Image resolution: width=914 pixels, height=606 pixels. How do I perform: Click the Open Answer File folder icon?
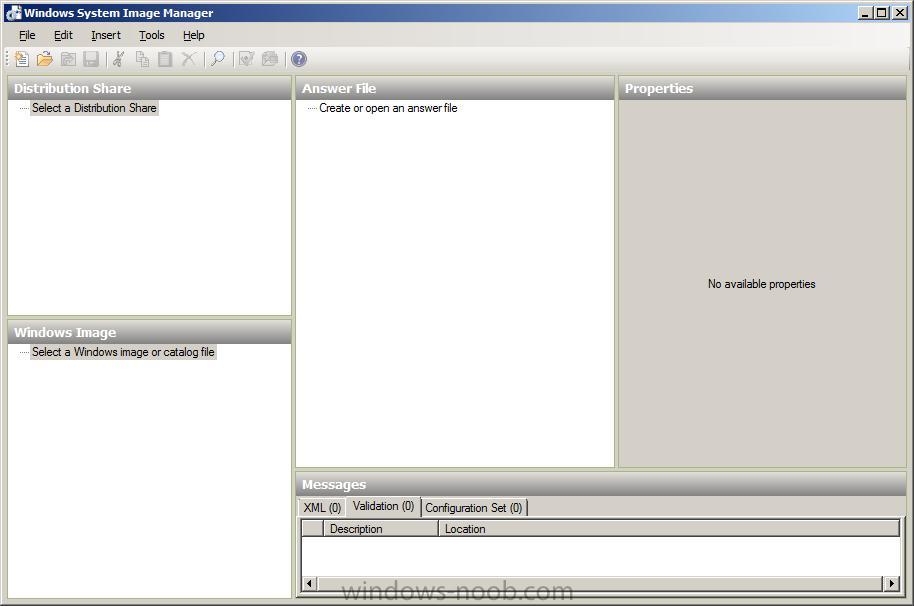(x=45, y=59)
